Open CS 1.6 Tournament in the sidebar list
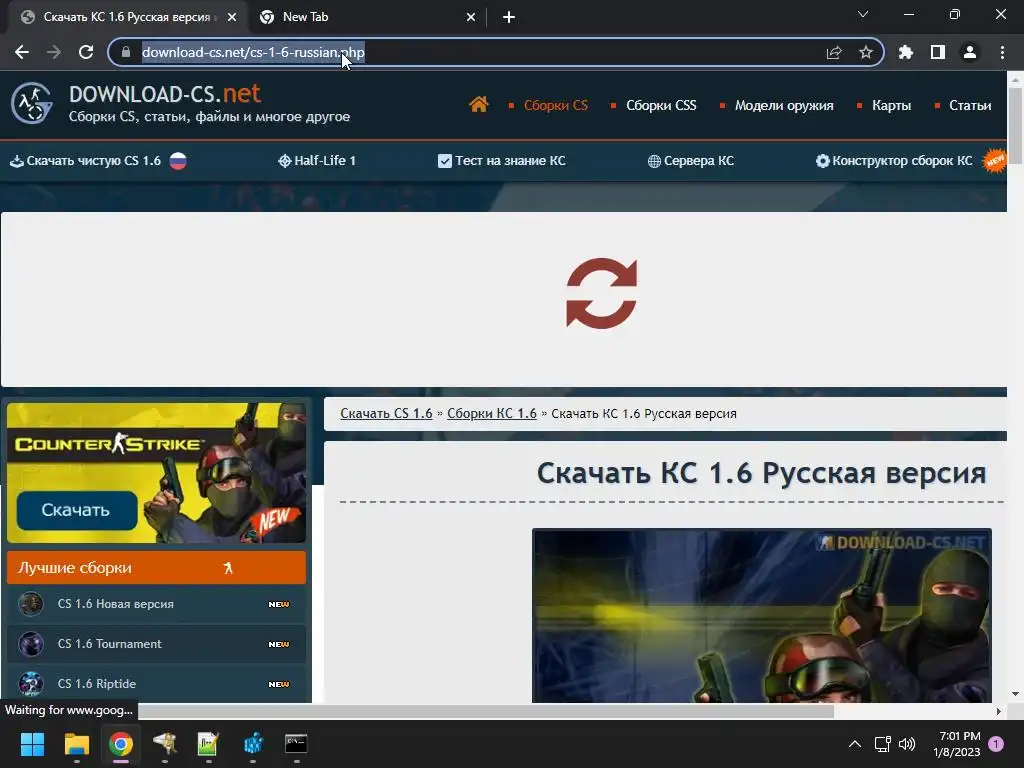This screenshot has height=768, width=1024. point(156,644)
